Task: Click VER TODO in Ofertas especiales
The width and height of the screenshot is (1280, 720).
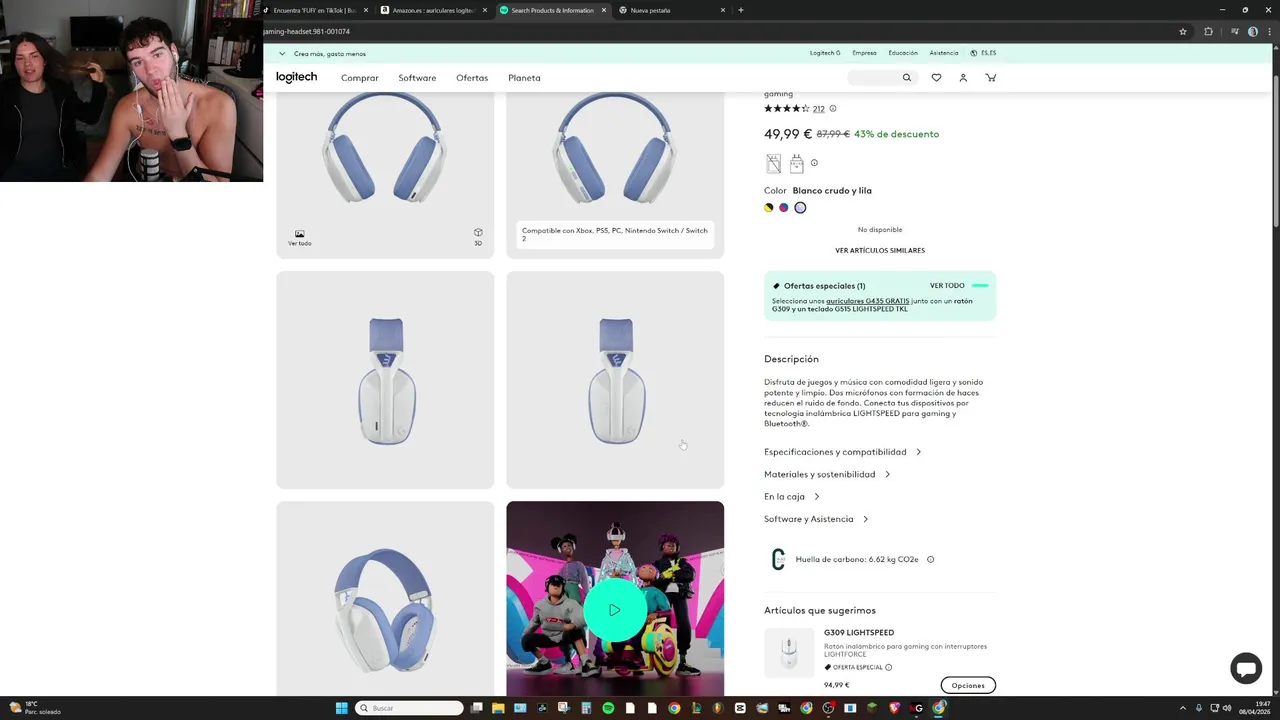Action: pos(947,286)
